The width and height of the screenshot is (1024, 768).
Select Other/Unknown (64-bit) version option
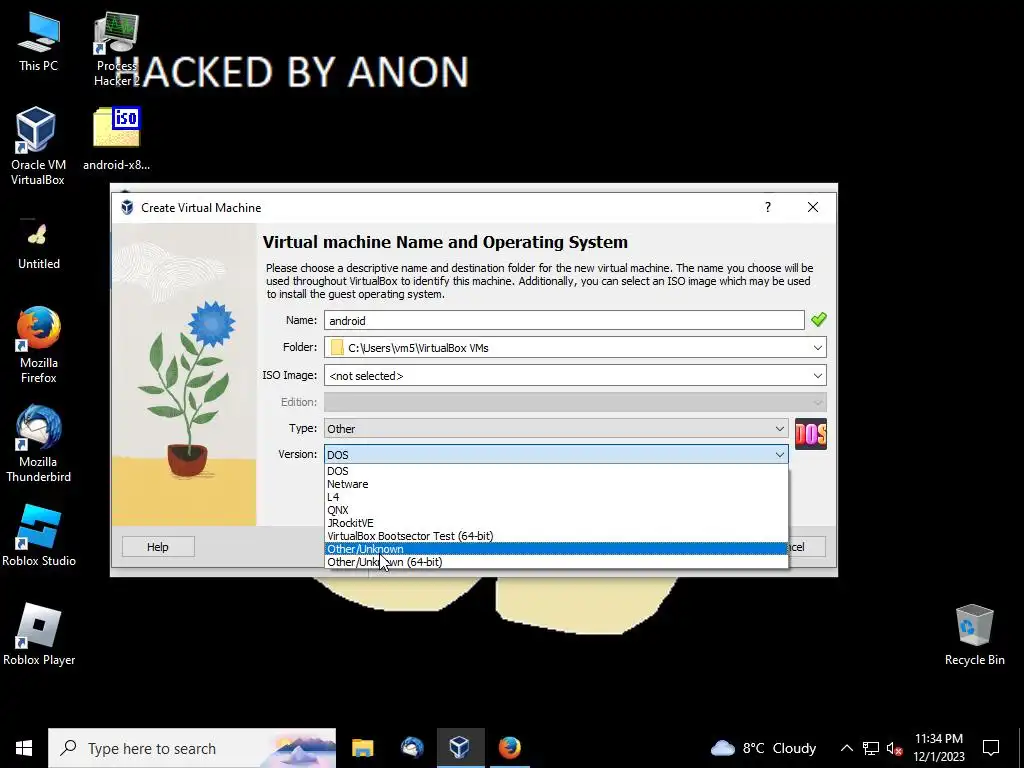click(556, 562)
